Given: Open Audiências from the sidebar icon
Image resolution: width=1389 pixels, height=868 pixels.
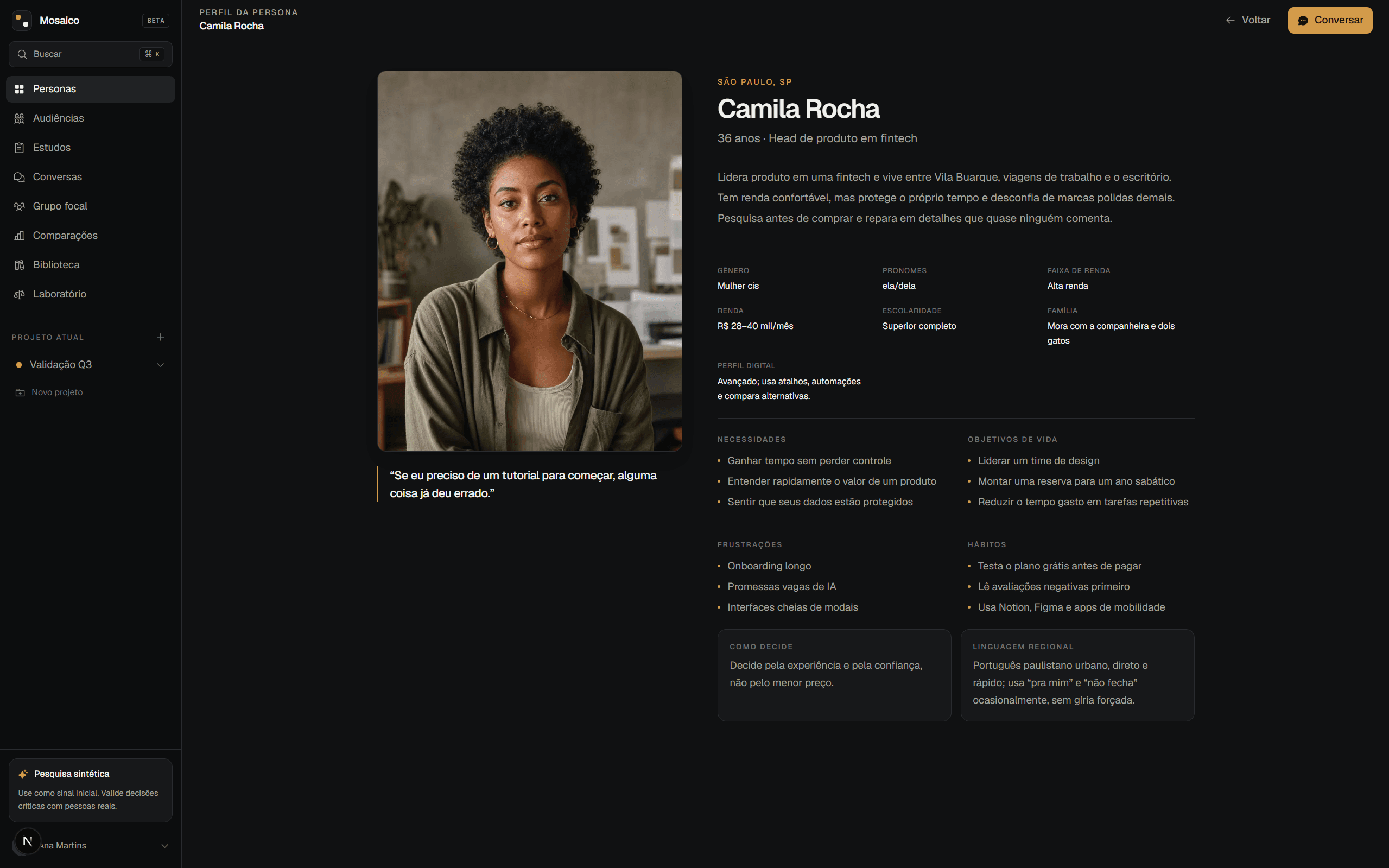Looking at the screenshot, I should pyautogui.click(x=20, y=118).
